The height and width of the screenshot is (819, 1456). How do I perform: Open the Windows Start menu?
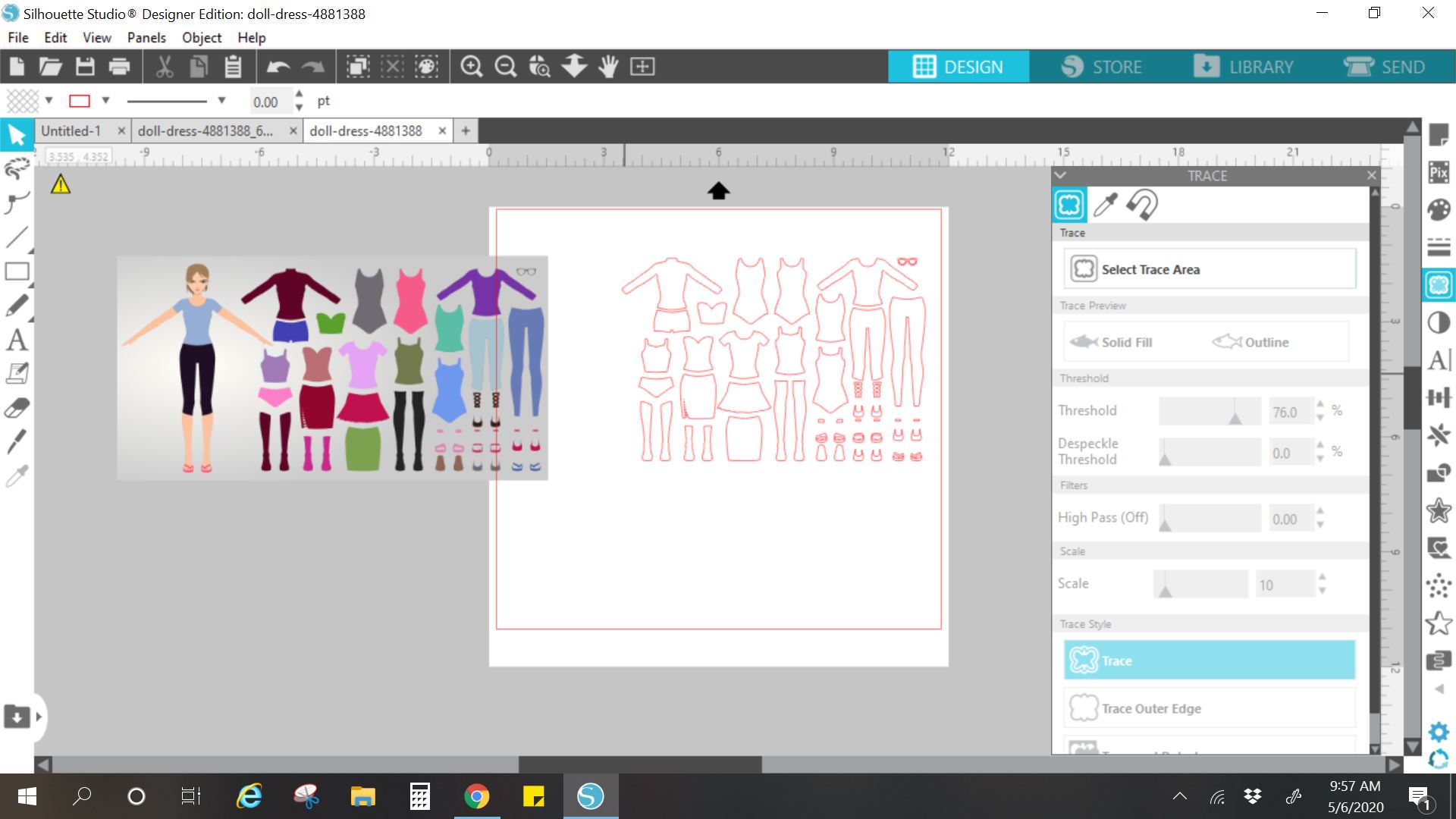27,796
